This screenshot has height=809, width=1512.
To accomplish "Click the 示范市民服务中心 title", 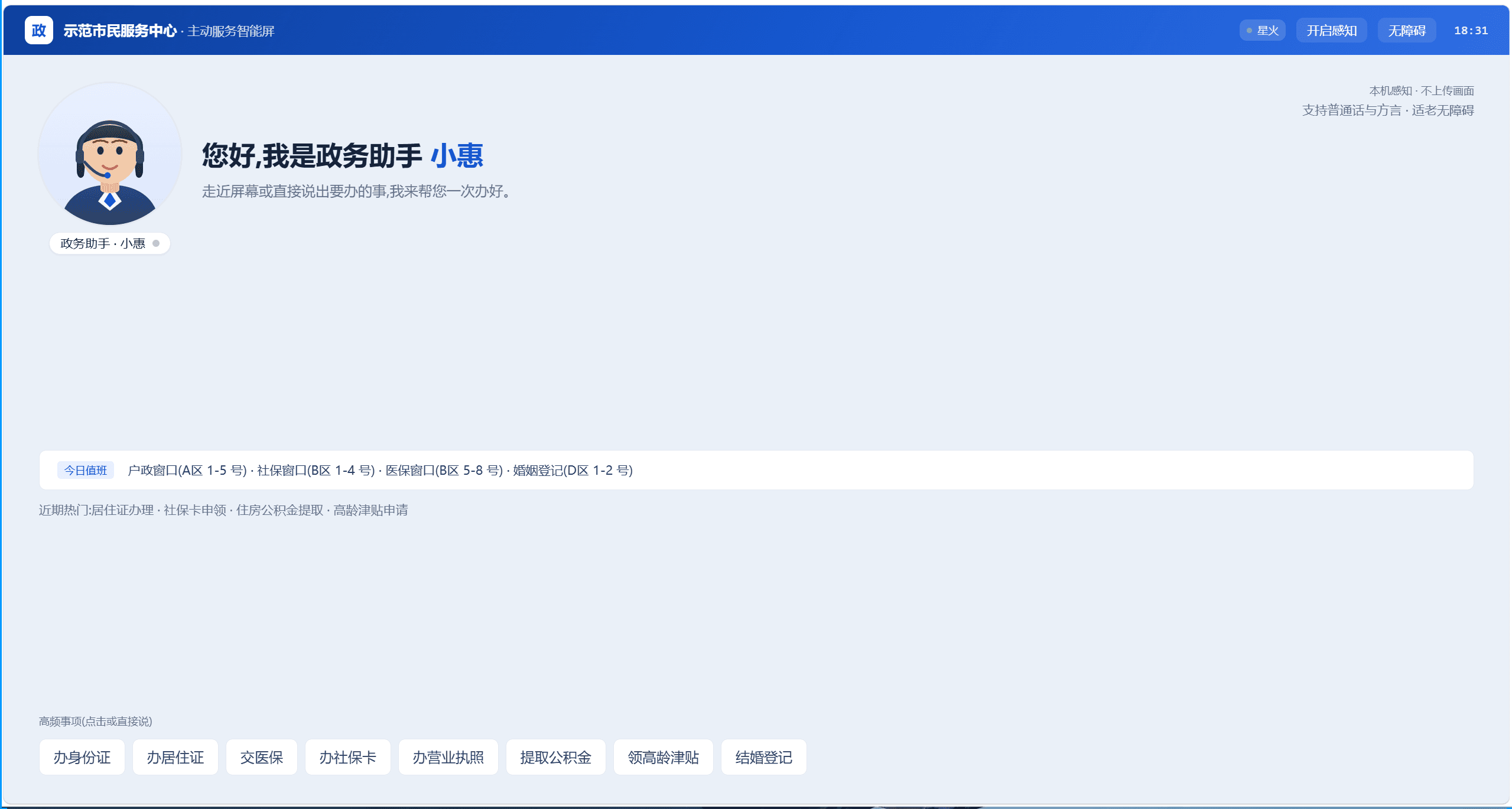I will tap(120, 31).
